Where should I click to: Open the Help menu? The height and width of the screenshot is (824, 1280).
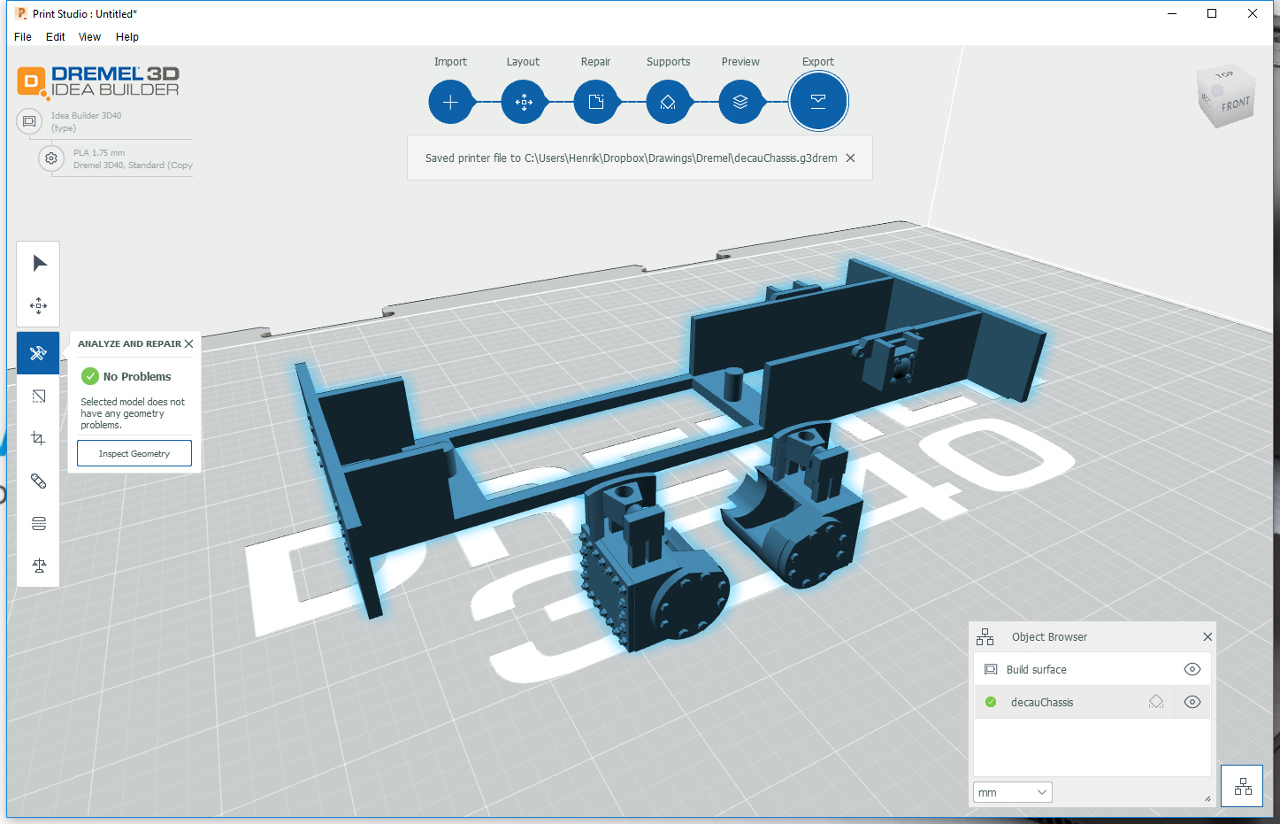(127, 37)
